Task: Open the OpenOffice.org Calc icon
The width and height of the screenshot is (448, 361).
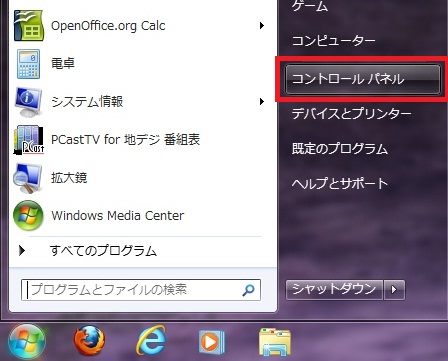Action: (x=29, y=26)
